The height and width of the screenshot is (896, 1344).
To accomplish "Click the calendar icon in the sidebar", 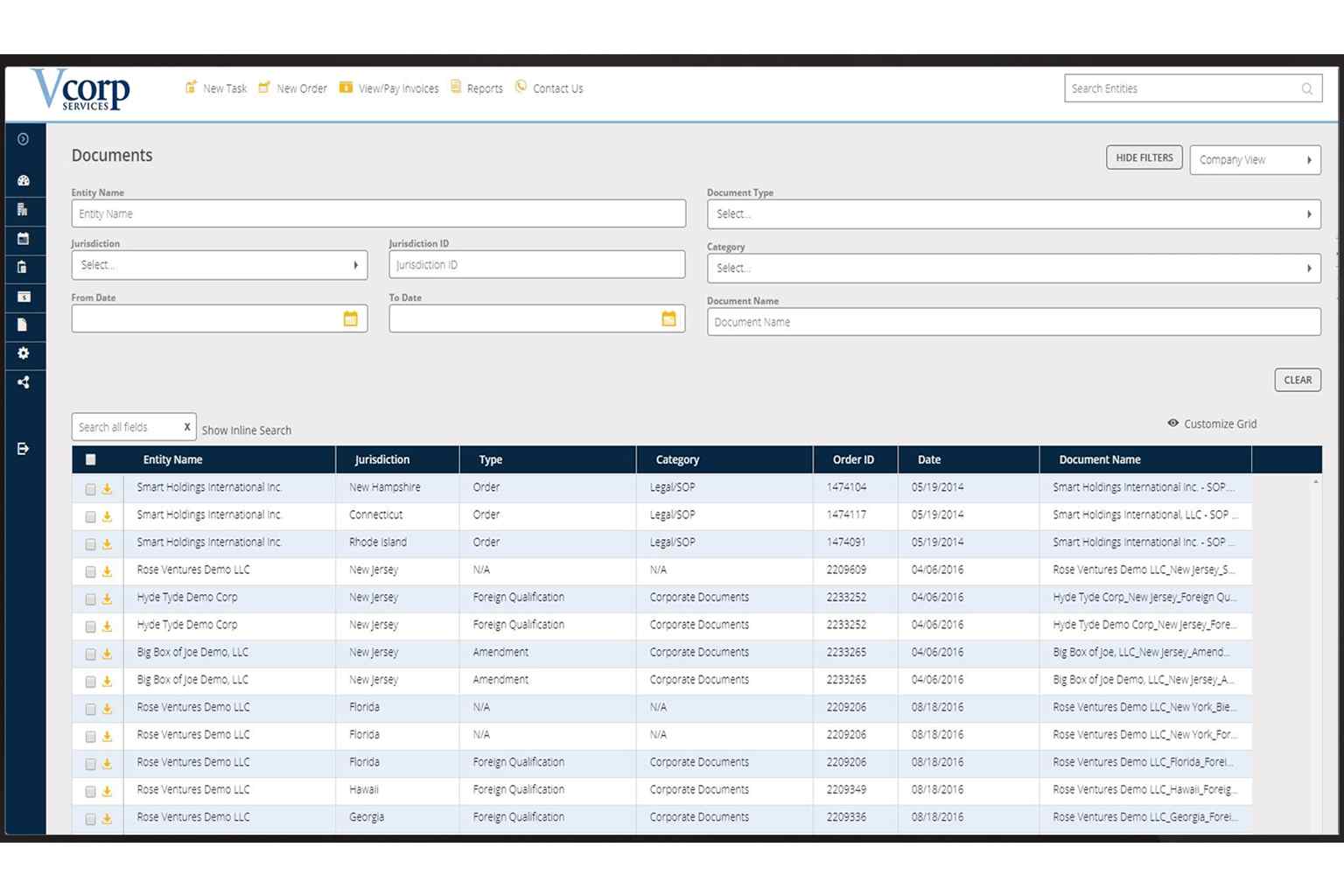I will pos(24,238).
